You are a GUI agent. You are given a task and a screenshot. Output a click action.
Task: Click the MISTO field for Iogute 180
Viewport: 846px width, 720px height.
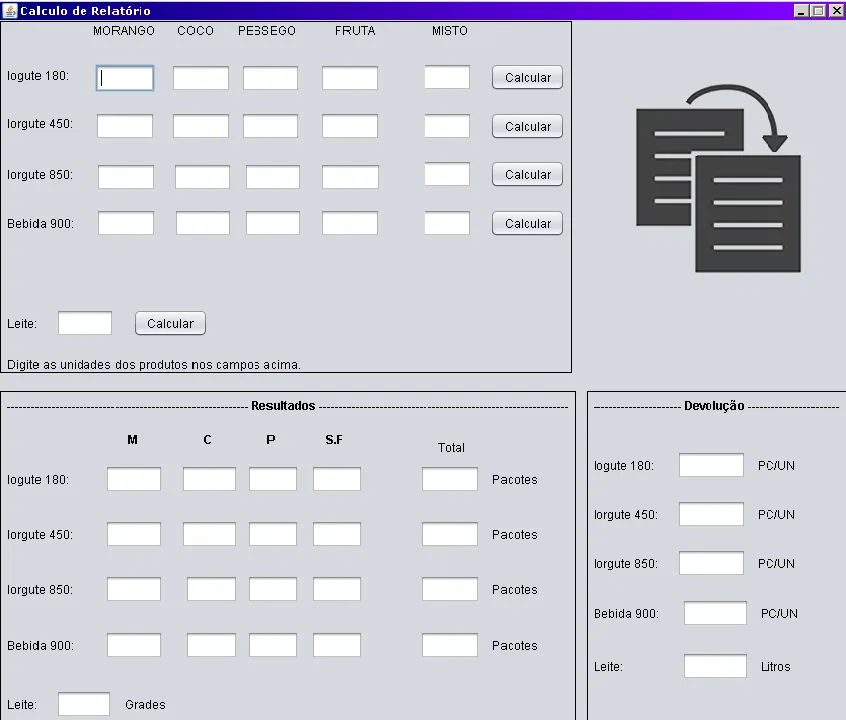point(447,77)
